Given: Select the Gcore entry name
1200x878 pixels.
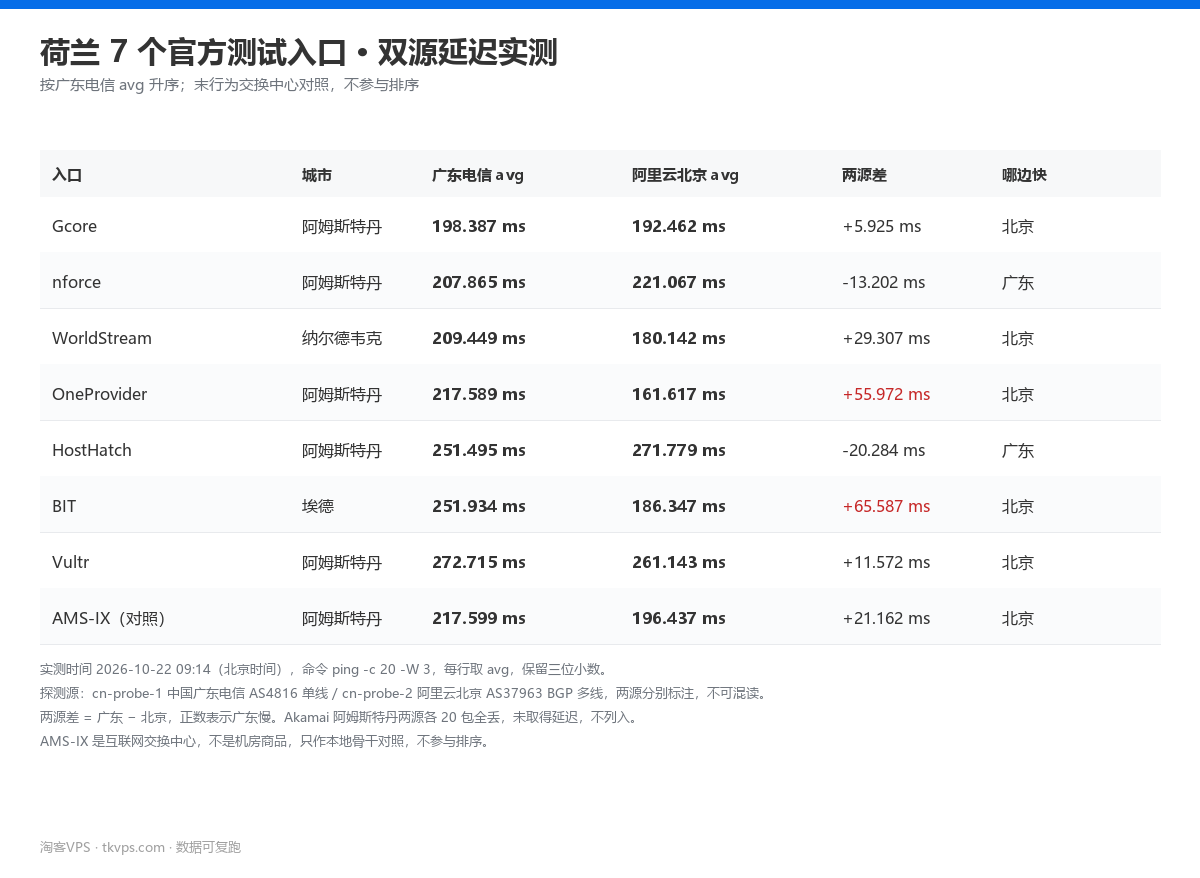Looking at the screenshot, I should click(x=74, y=226).
